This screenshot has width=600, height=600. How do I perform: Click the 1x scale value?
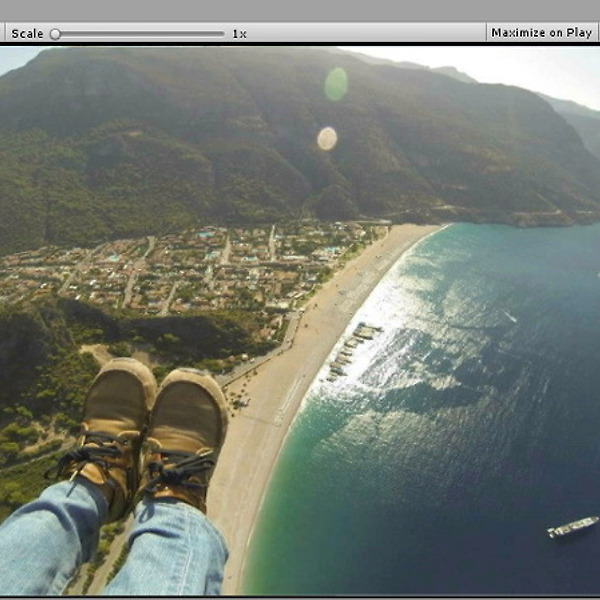click(239, 34)
